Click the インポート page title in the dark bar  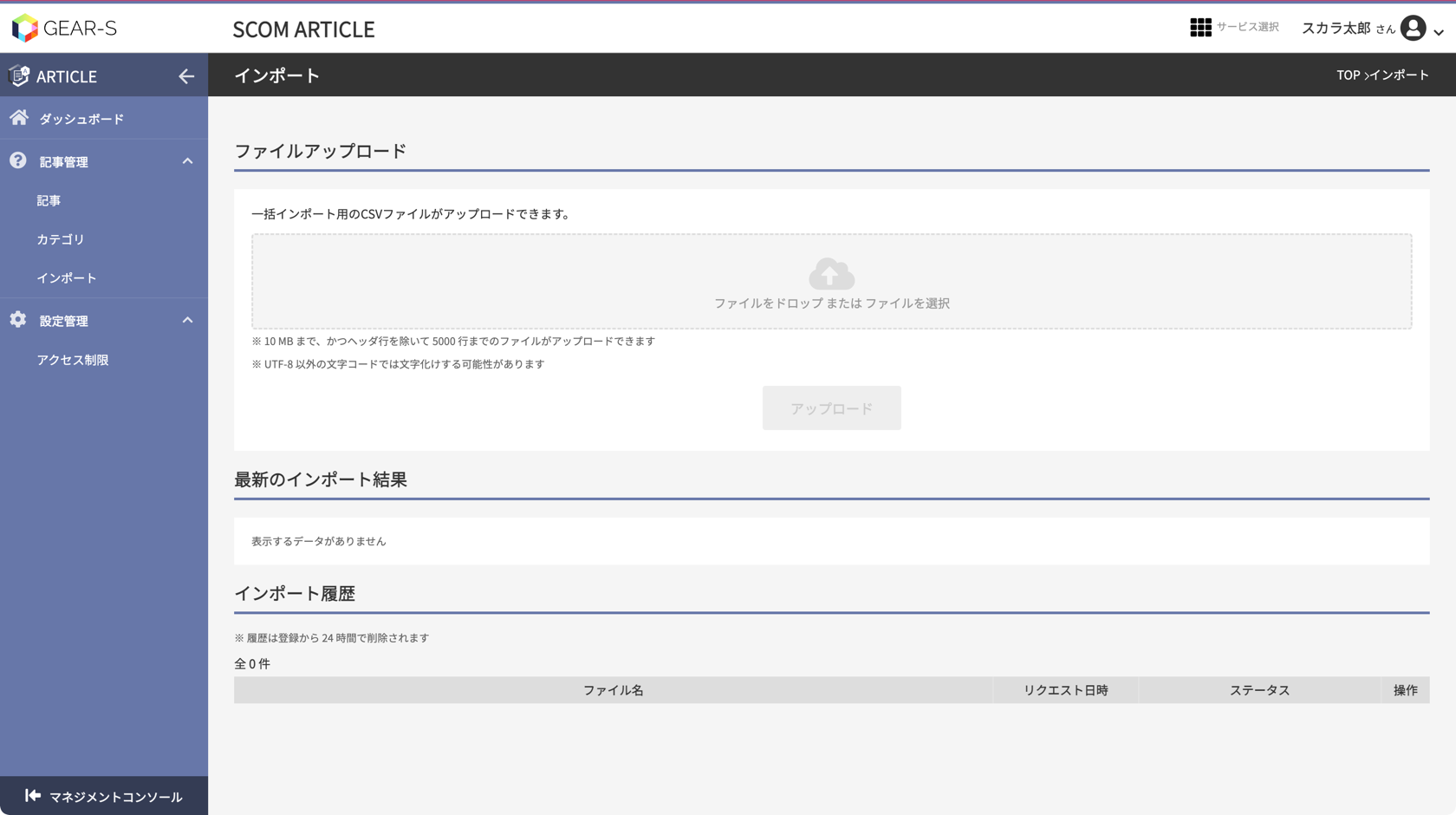click(276, 75)
